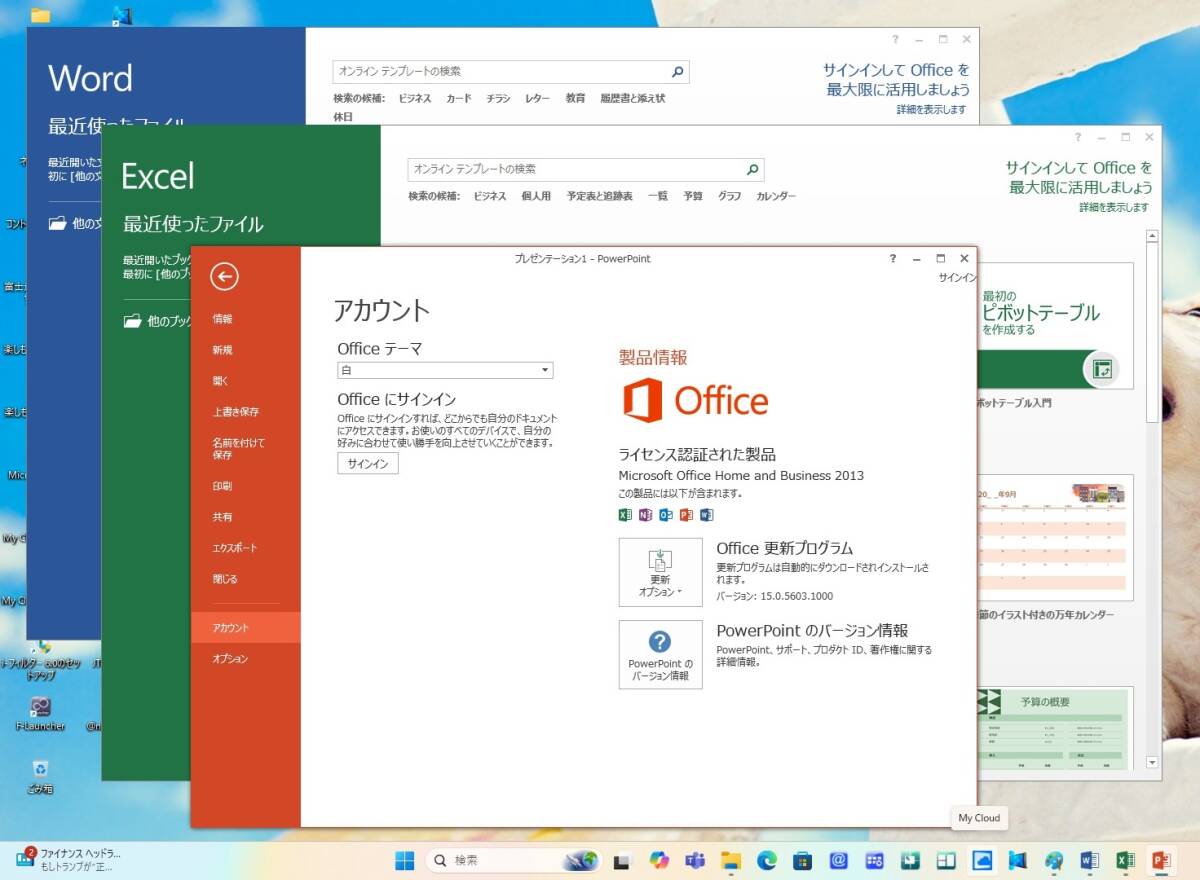Open File Explorer from the taskbar
This screenshot has width=1200, height=880.
click(x=730, y=860)
